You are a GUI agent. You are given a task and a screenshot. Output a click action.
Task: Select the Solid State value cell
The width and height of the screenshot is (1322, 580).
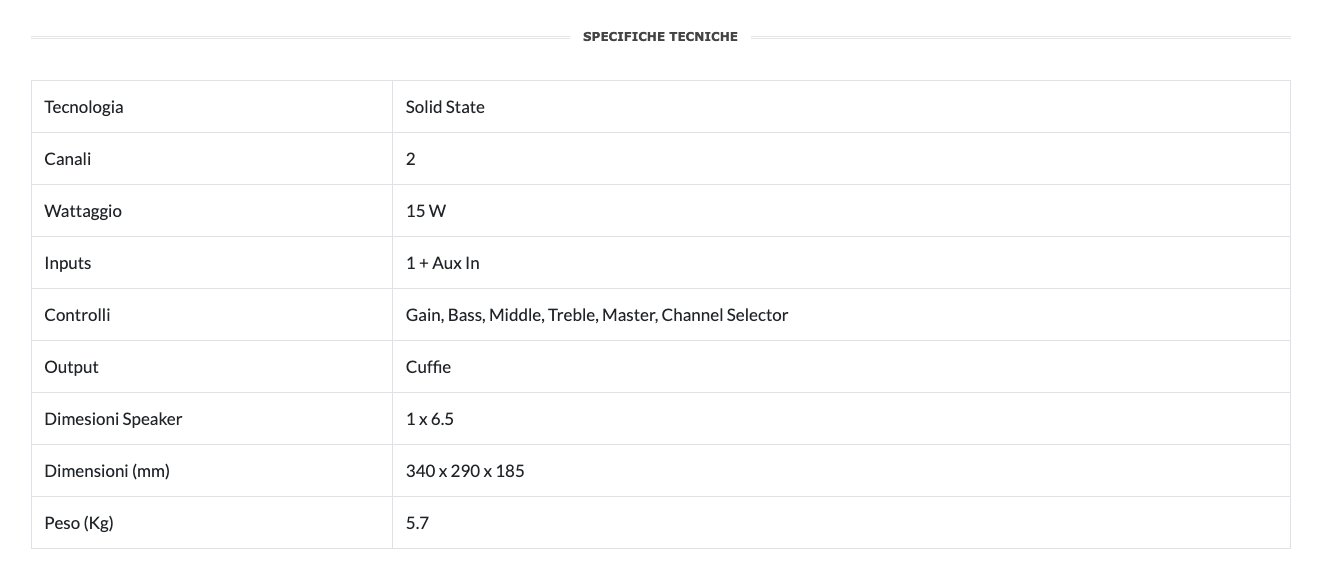[x=445, y=107]
